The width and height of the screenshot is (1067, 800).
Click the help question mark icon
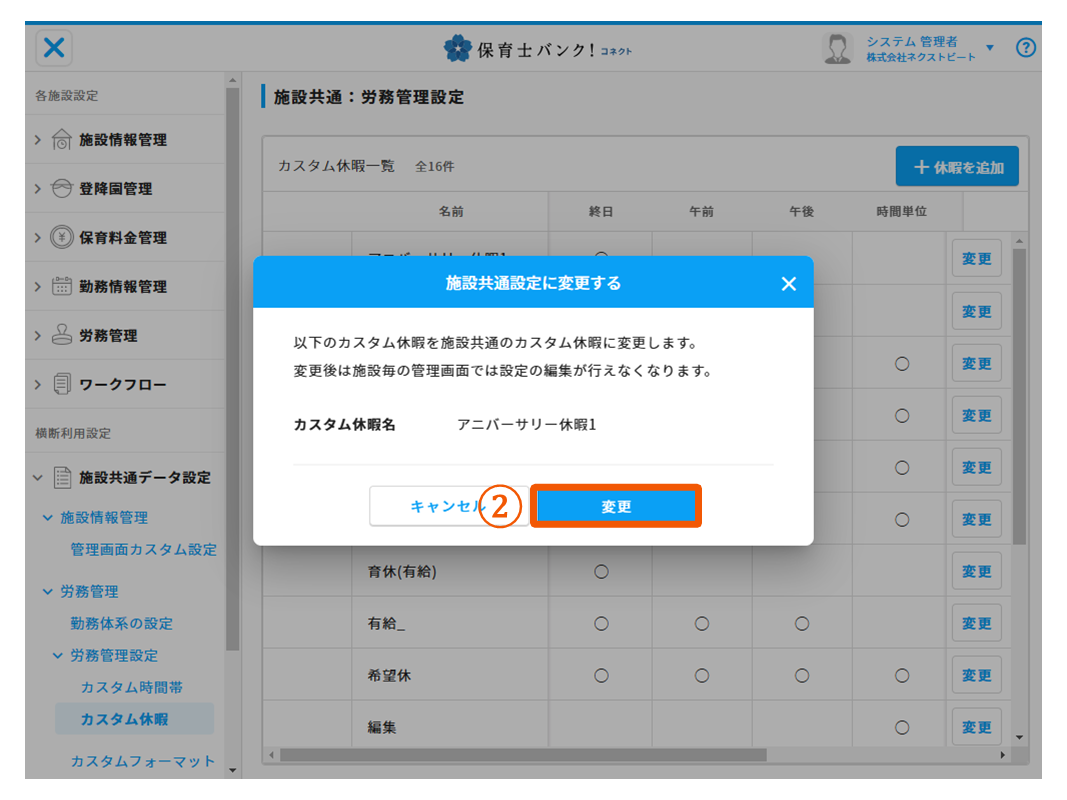[x=1025, y=48]
